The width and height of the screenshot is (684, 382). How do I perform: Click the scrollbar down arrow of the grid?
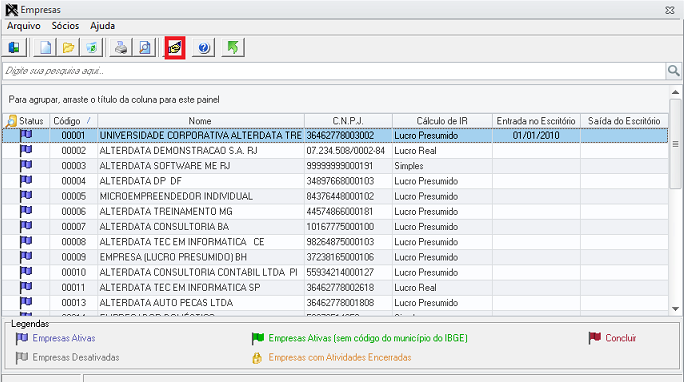(675, 309)
